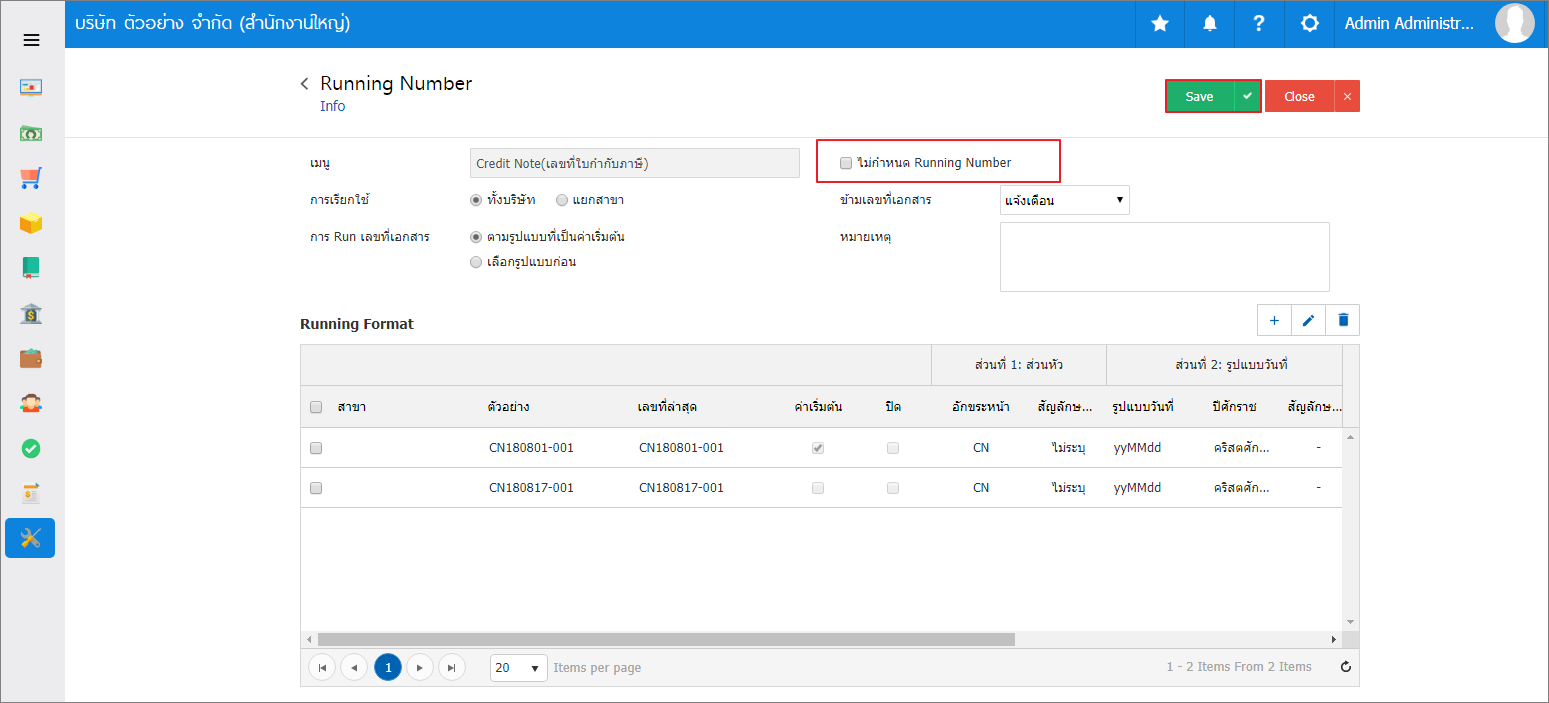Open the Admin Administrator account menu

tap(1409, 24)
